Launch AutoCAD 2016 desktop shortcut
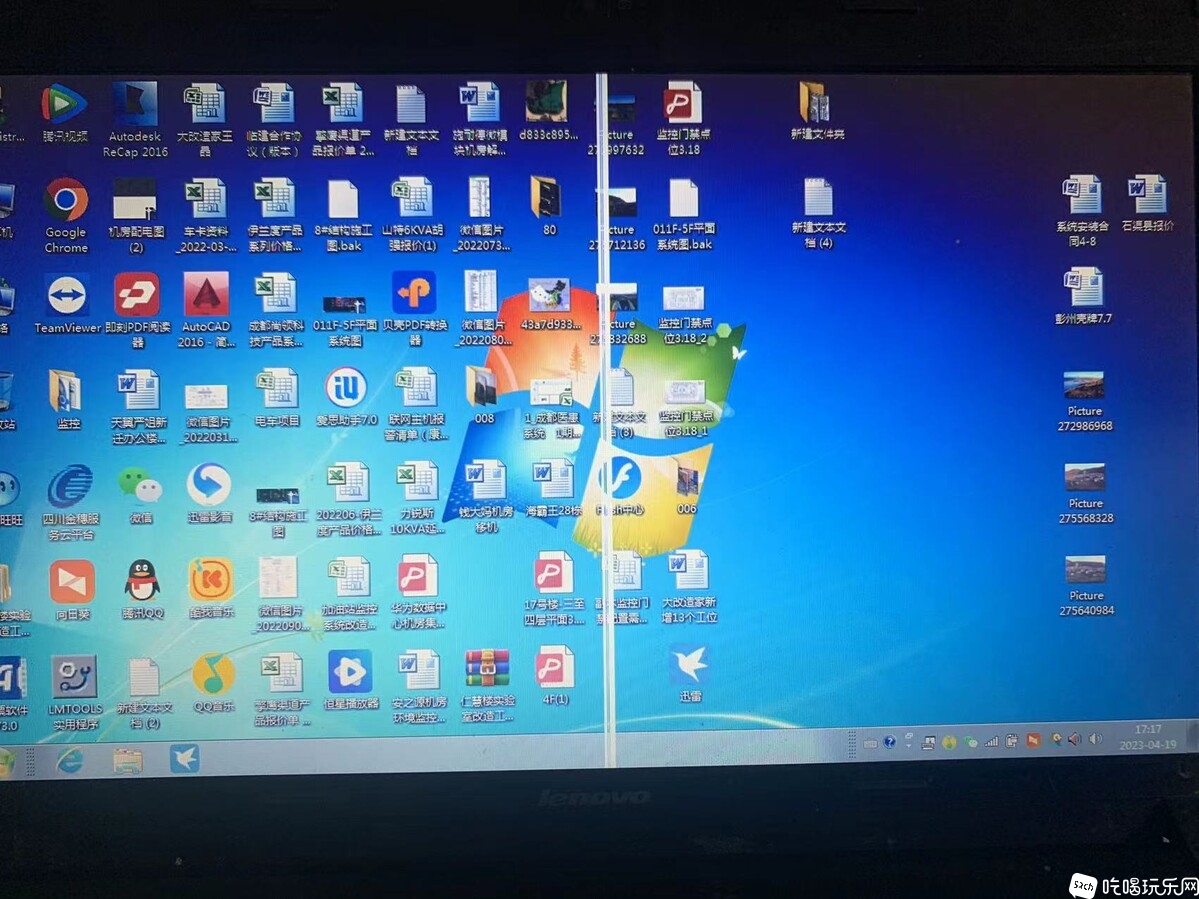This screenshot has height=899, width=1199. point(206,310)
